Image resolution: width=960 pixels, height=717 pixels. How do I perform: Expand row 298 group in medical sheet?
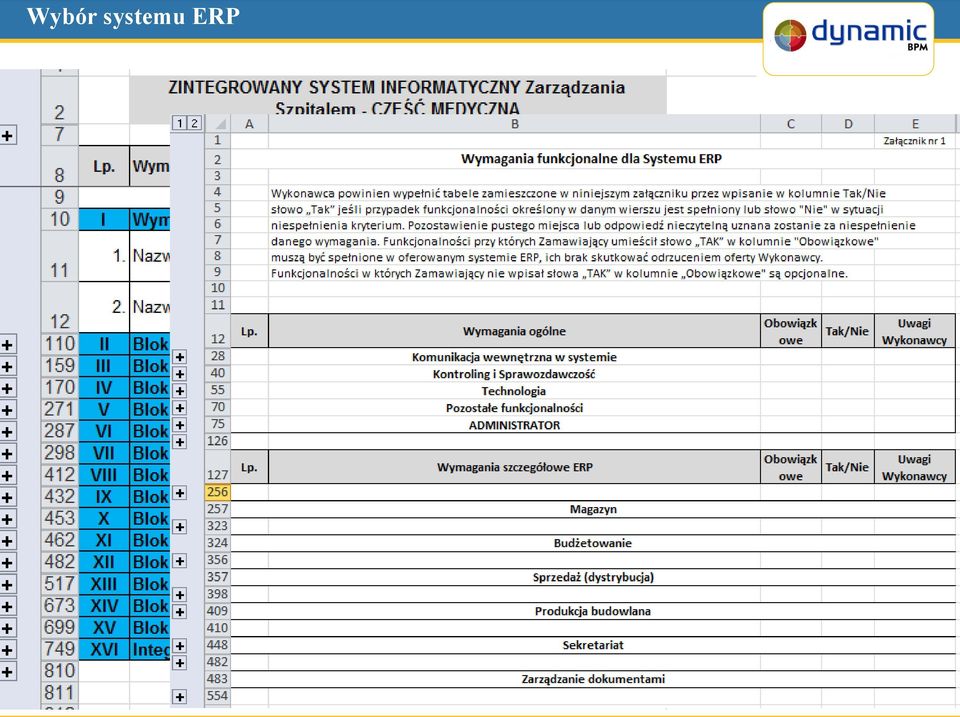click(7, 454)
